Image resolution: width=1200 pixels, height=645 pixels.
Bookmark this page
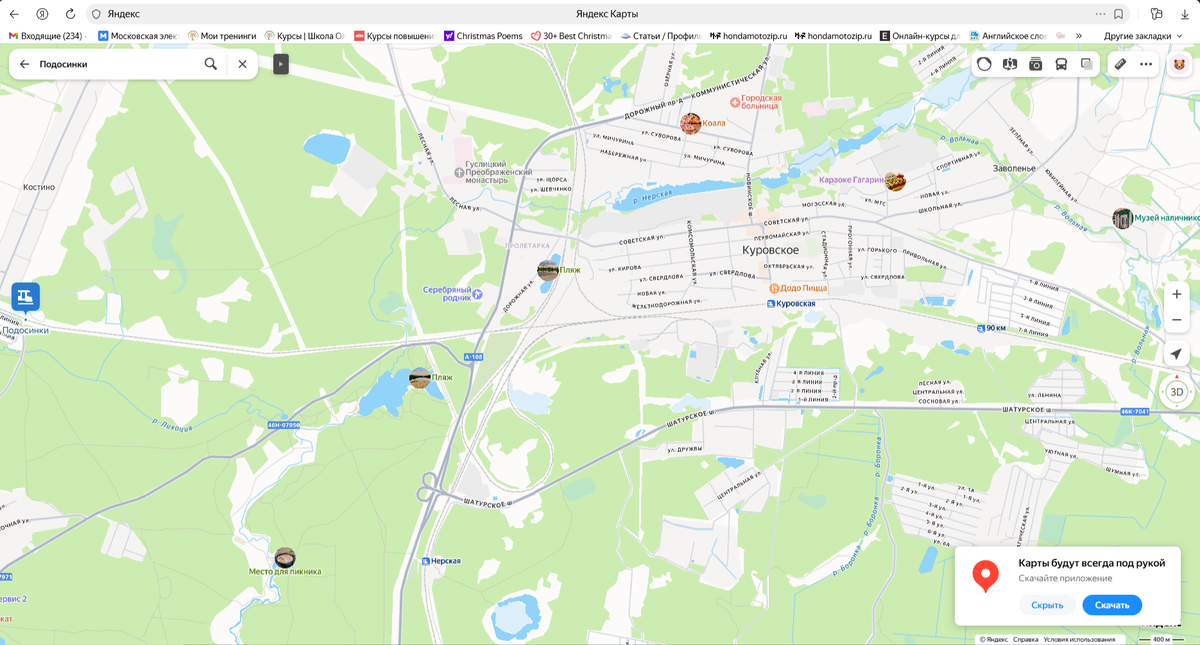coord(1119,14)
